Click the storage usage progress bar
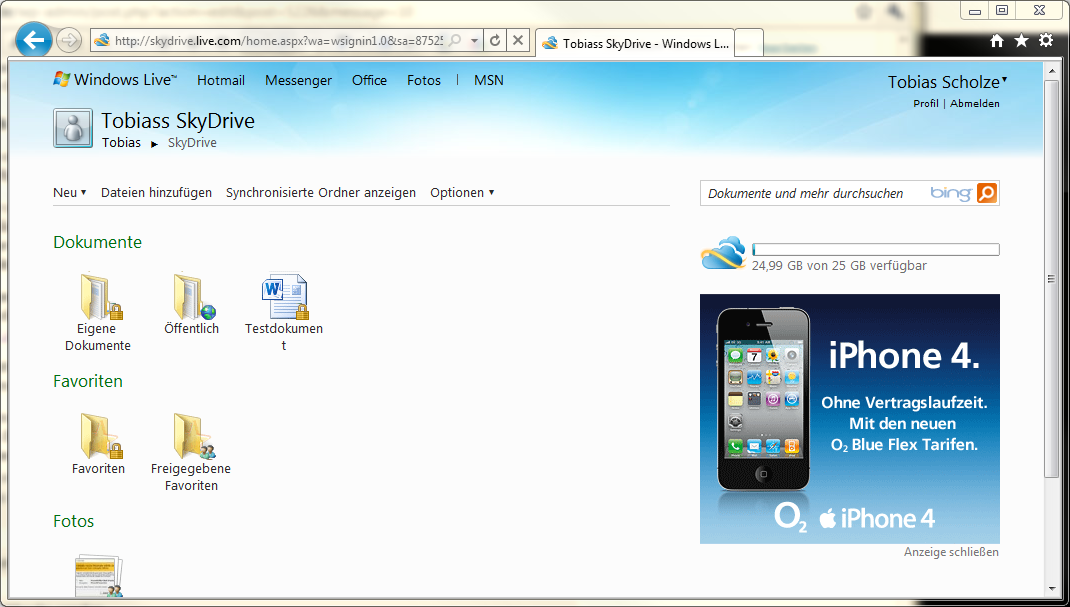This screenshot has width=1070, height=607. coord(876,250)
